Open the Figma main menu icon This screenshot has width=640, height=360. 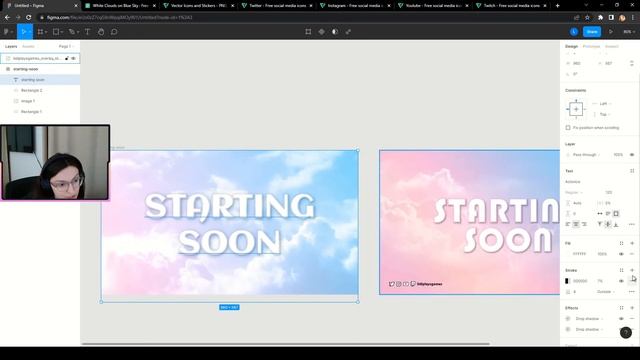click(7, 32)
